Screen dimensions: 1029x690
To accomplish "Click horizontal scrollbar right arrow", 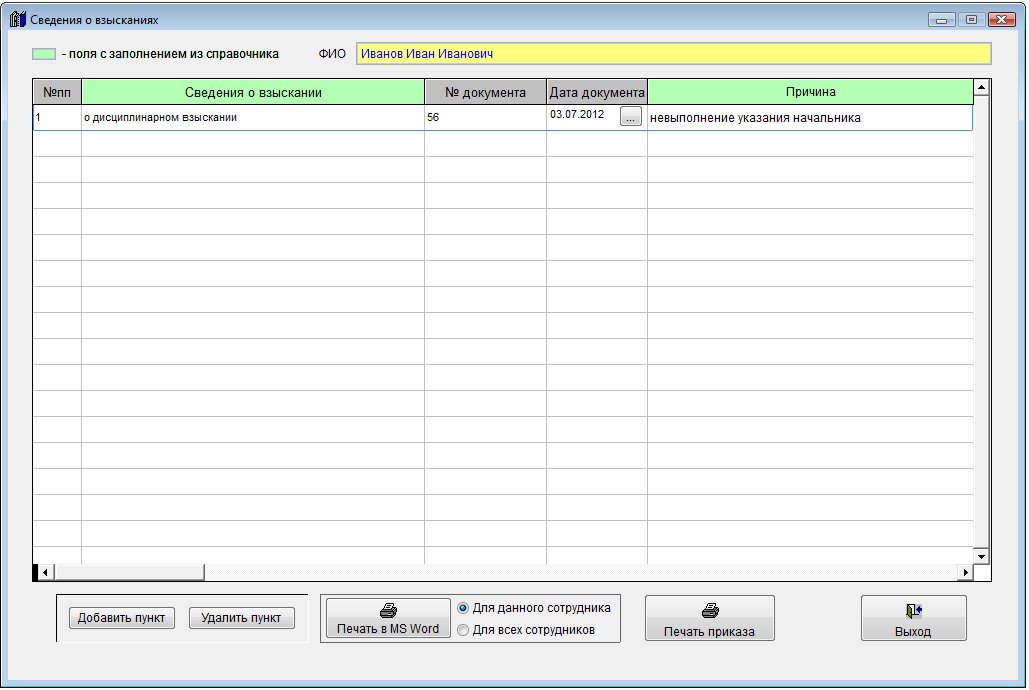I will [x=965, y=572].
